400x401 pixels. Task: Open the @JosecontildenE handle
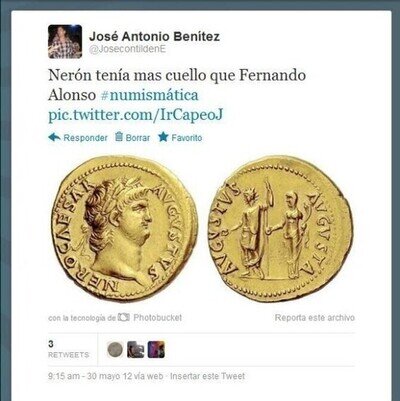click(x=127, y=49)
